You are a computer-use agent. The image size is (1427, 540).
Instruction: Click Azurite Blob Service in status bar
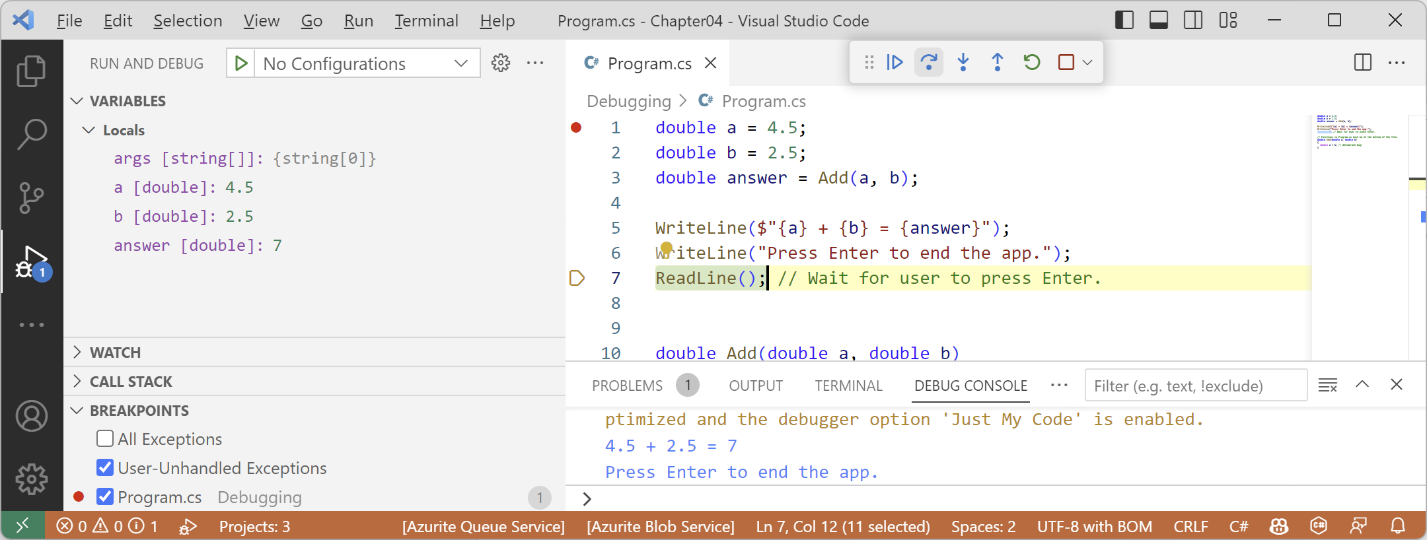pyautogui.click(x=660, y=526)
